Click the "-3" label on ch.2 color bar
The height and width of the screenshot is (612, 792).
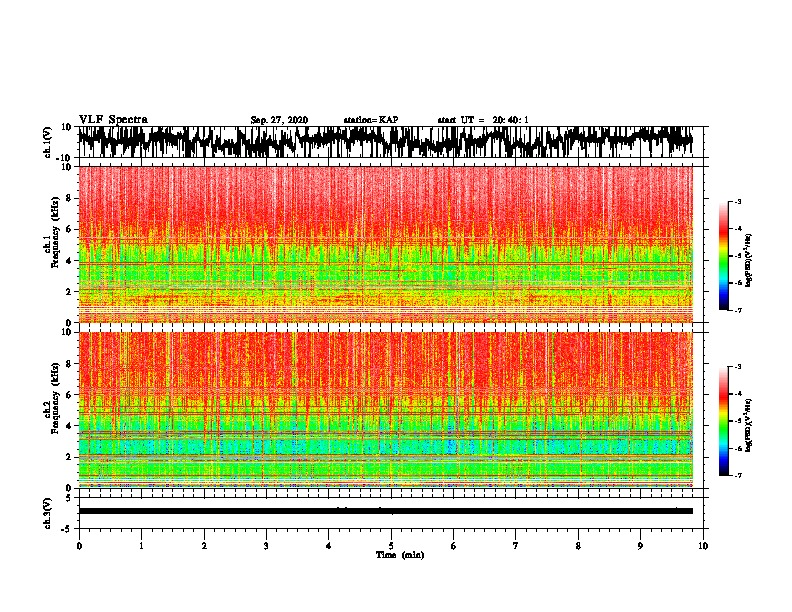pyautogui.click(x=737, y=367)
